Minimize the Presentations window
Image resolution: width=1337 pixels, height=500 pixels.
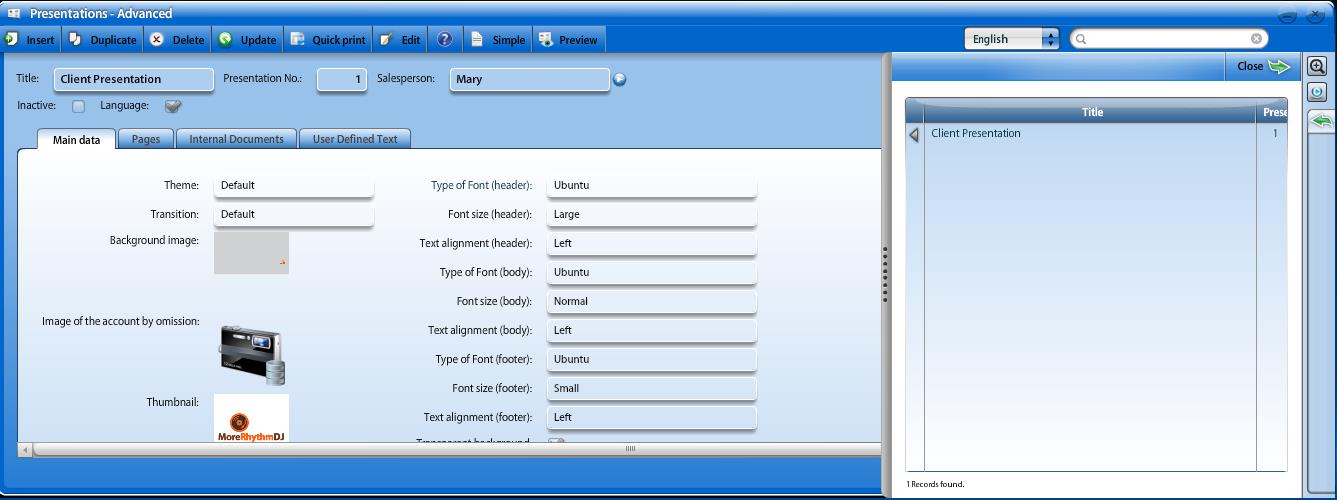1288,15
